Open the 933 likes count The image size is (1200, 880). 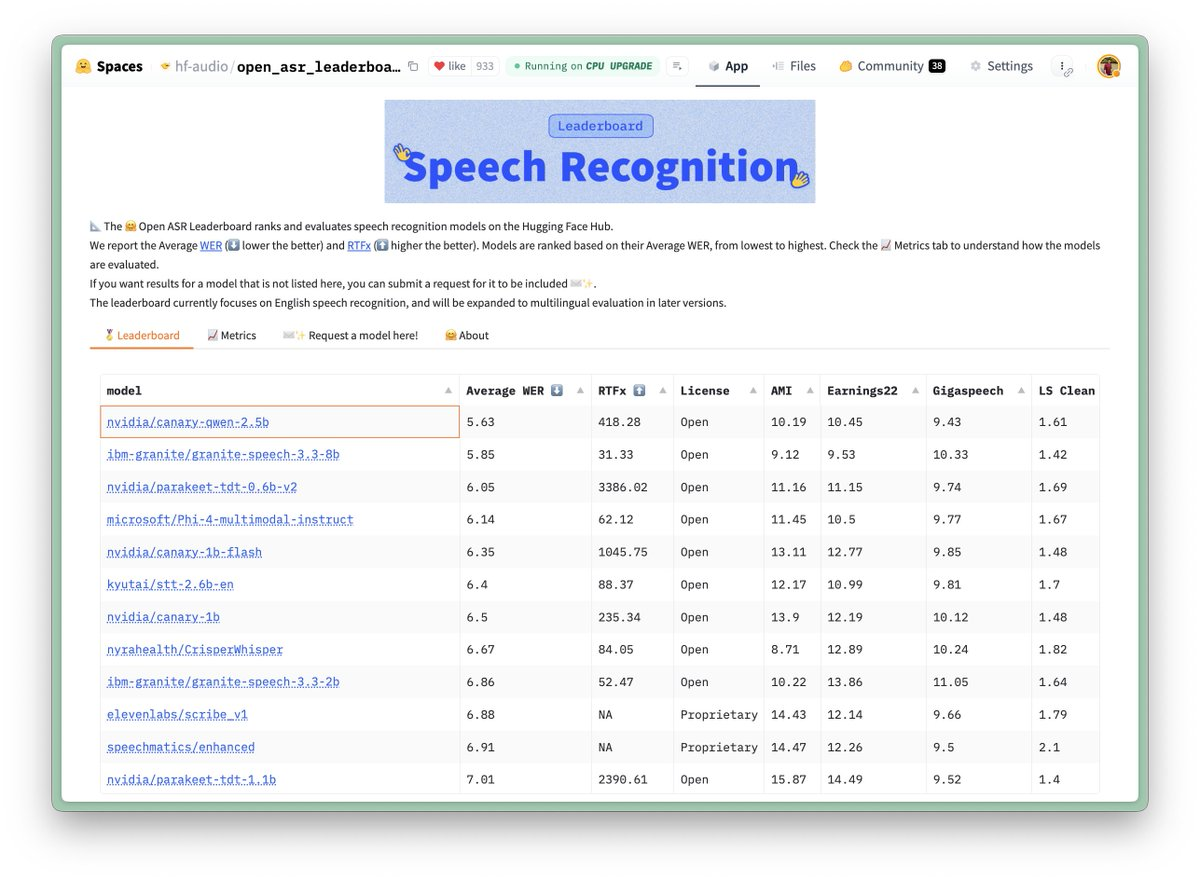tap(484, 67)
